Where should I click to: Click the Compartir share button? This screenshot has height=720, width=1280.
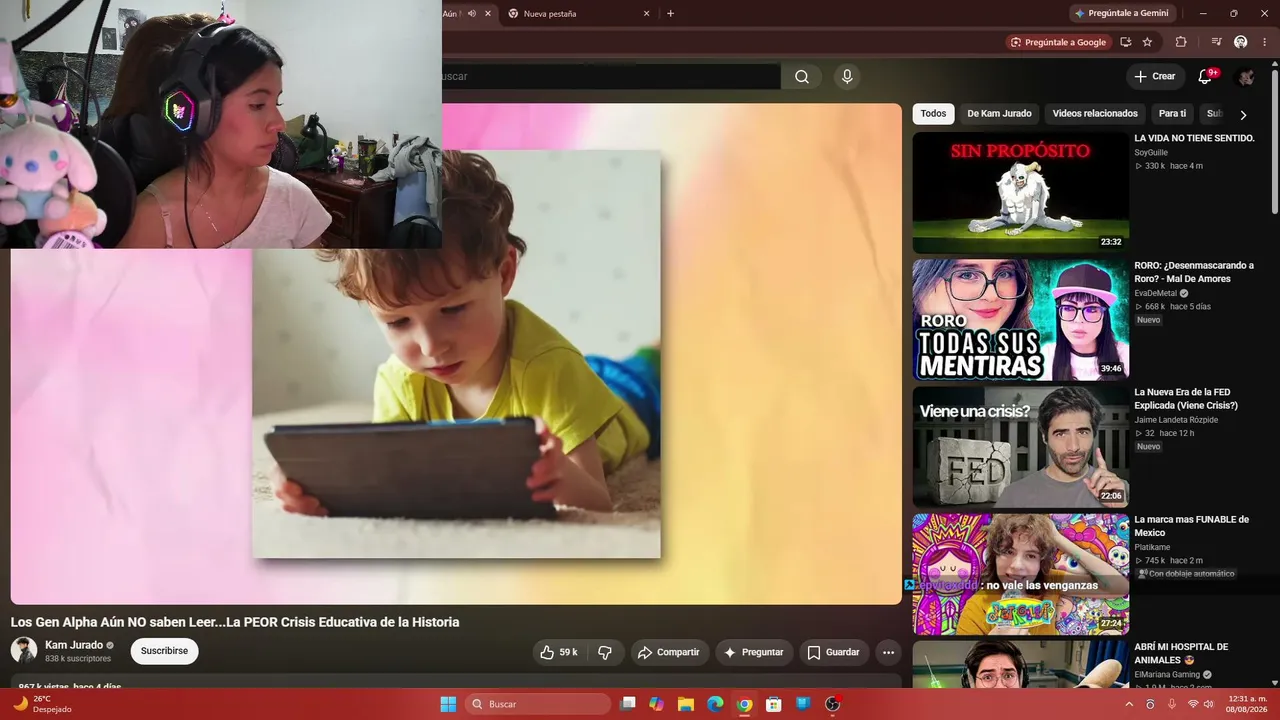pyautogui.click(x=669, y=652)
